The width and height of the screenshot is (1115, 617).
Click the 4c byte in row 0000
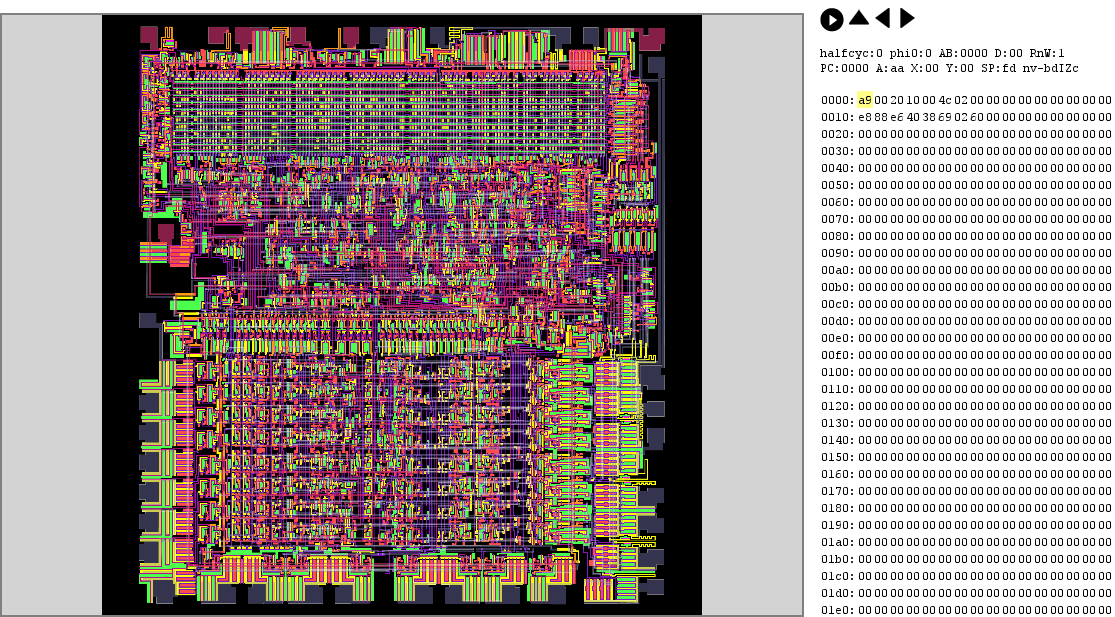pyautogui.click(x=945, y=100)
